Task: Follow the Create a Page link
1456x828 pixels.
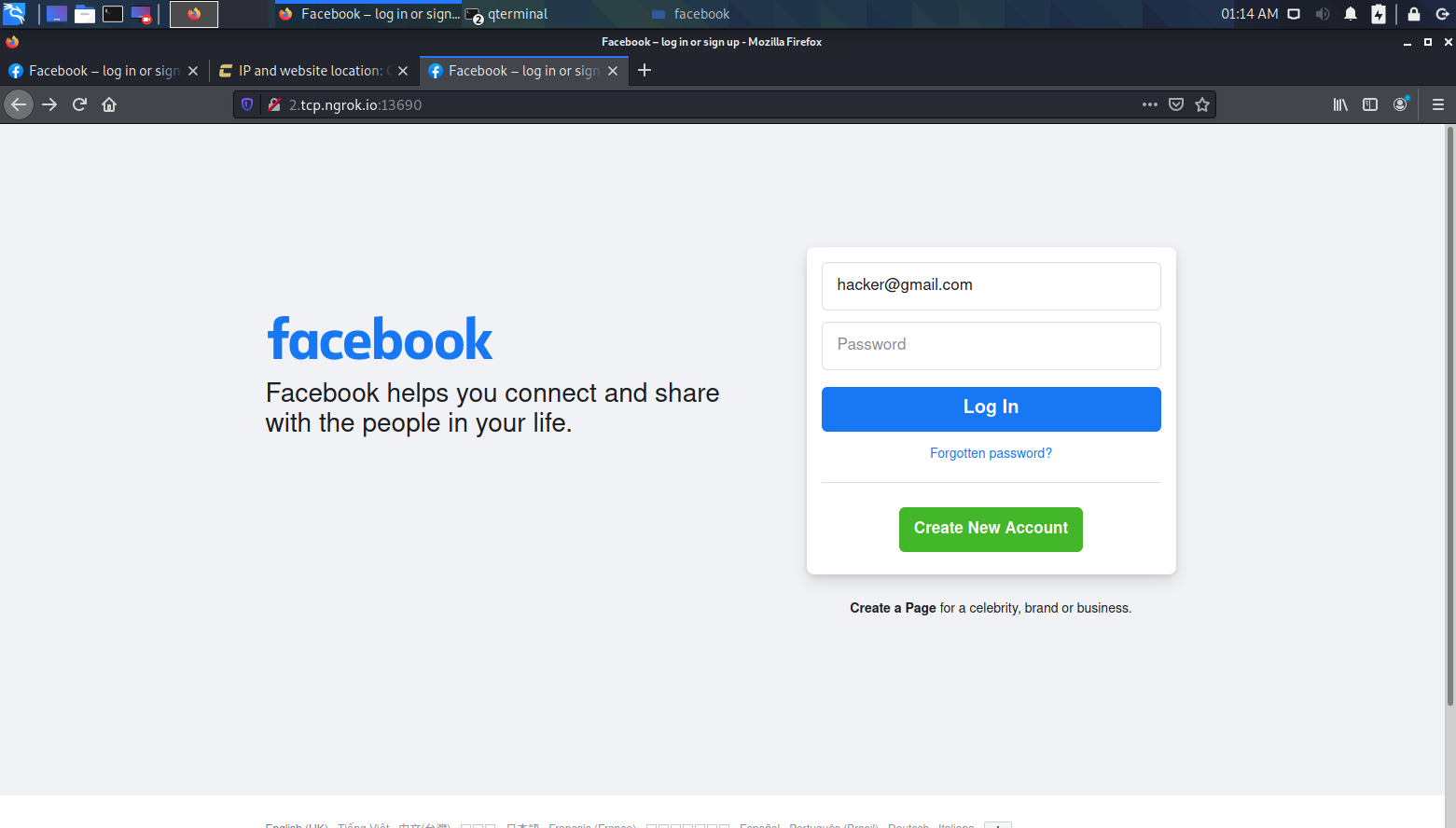Action: 893,608
